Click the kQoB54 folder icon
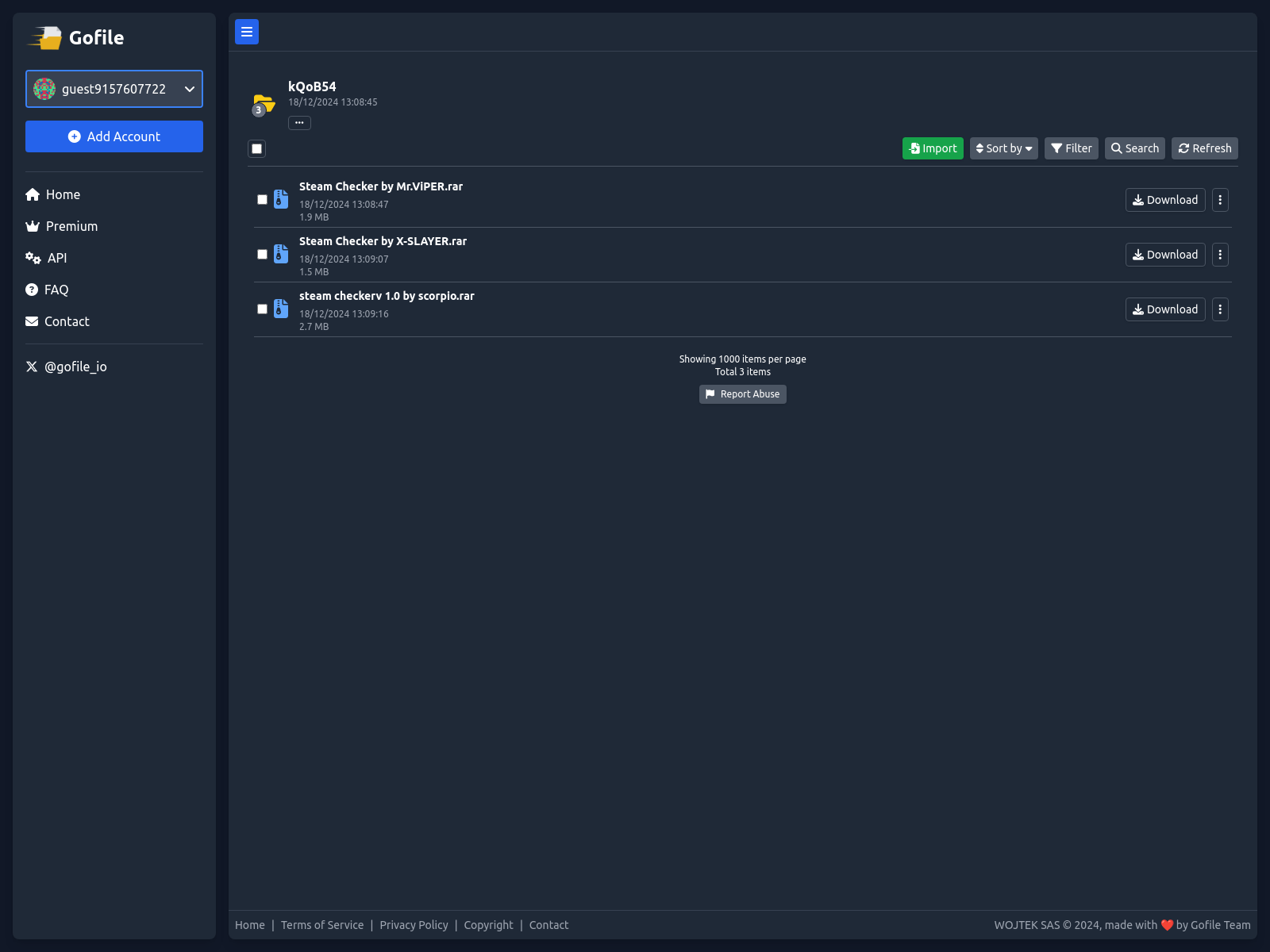1270x952 pixels. pyautogui.click(x=264, y=104)
